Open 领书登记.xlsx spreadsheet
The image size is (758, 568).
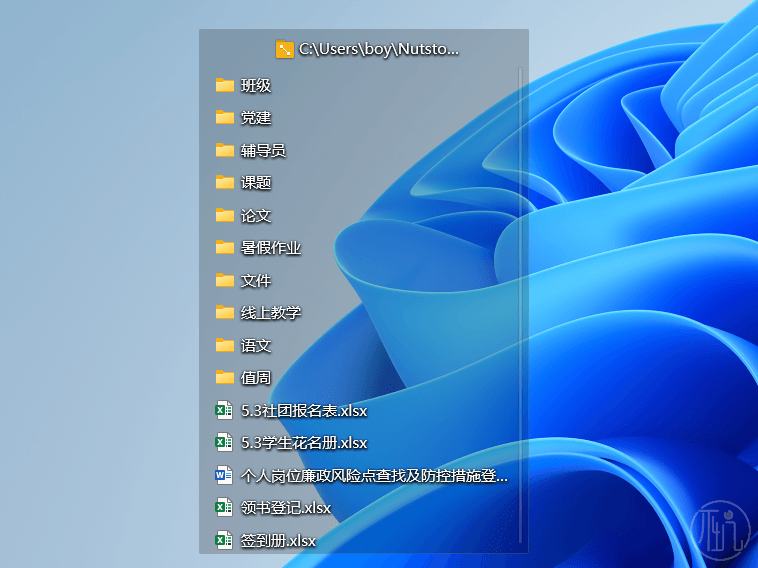(286, 508)
